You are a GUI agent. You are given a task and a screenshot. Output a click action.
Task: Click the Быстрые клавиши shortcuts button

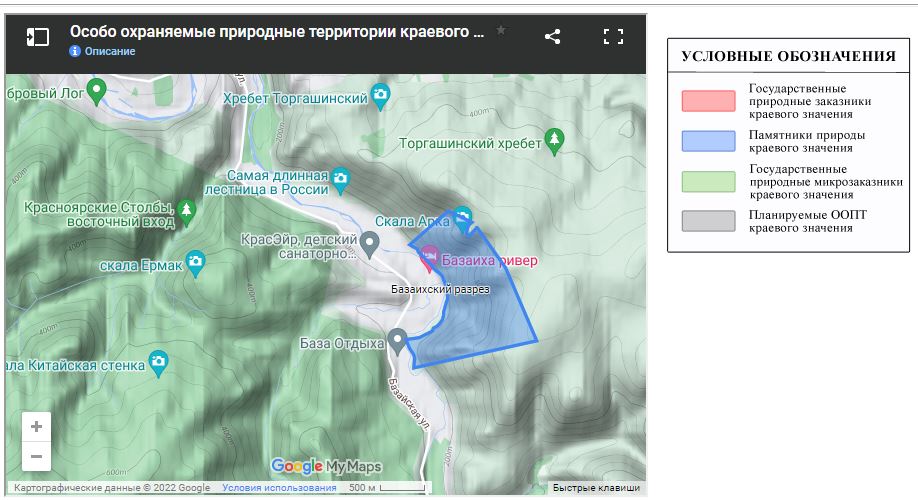[596, 487]
